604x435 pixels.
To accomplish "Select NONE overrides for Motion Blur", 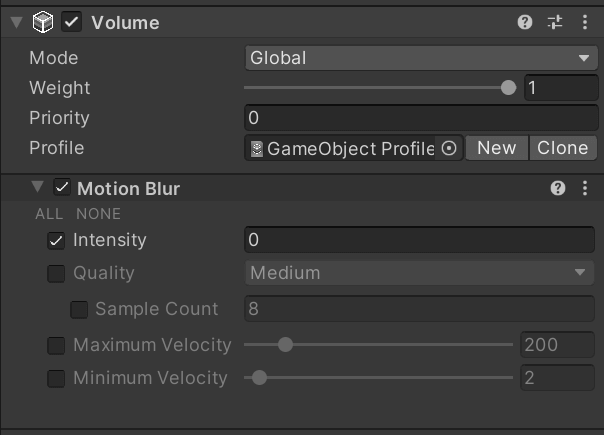I will tap(98, 214).
